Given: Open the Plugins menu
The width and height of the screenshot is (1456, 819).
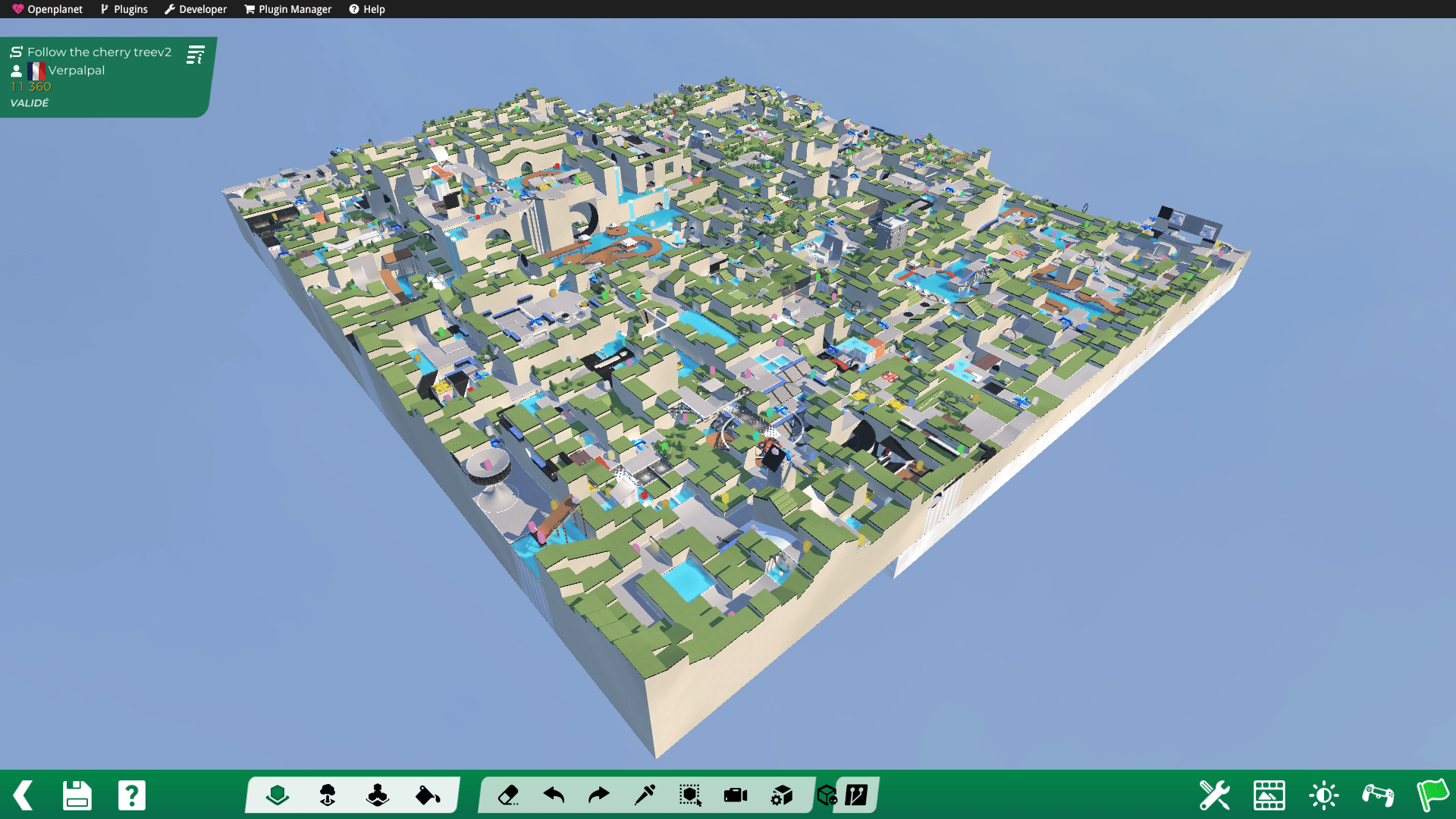Looking at the screenshot, I should tap(124, 9).
